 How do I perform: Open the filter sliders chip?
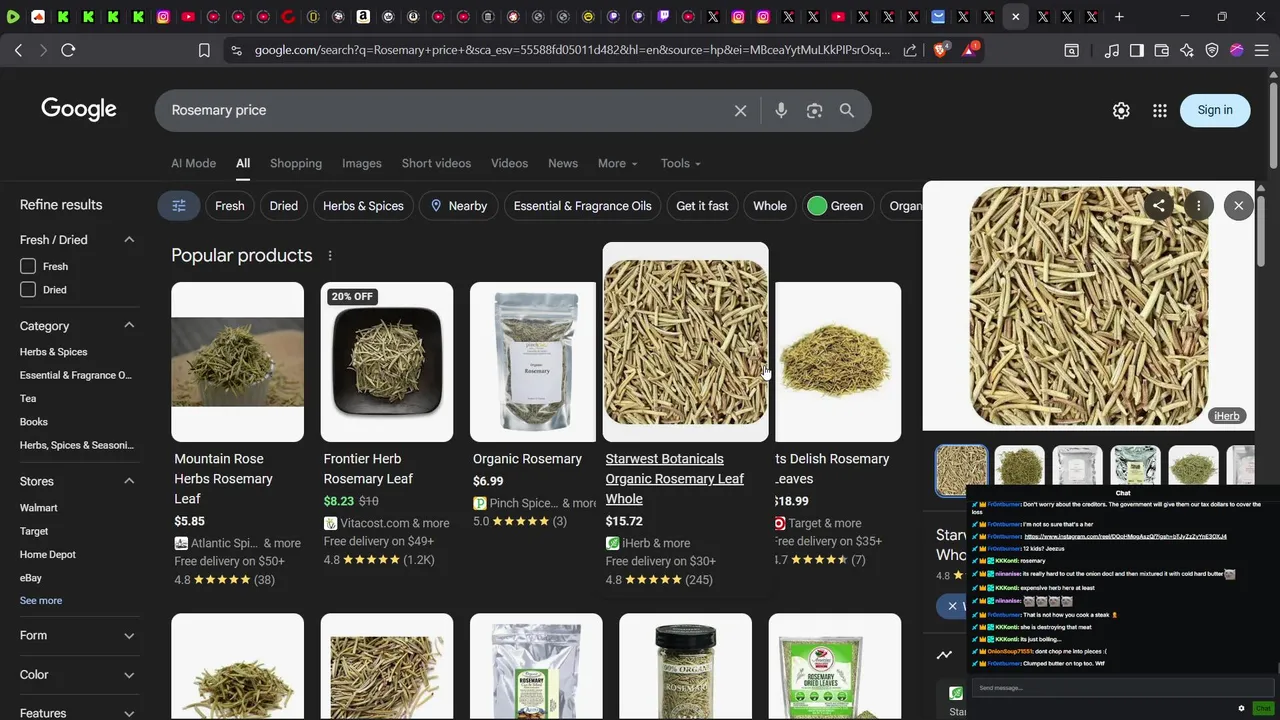point(179,206)
